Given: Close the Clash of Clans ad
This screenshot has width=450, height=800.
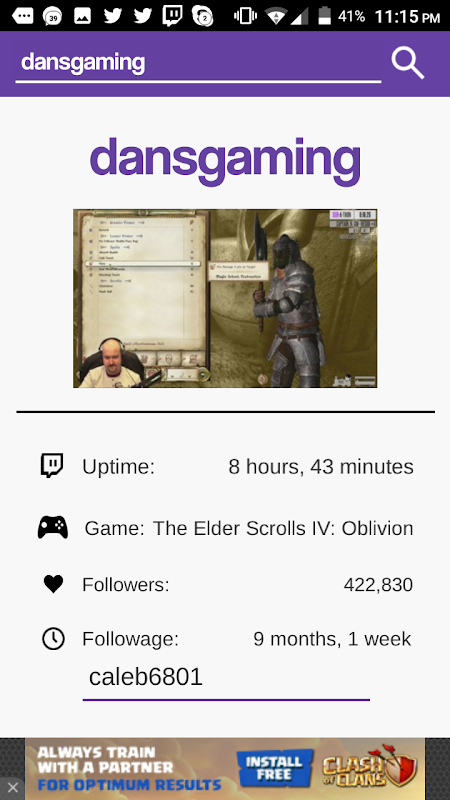Looking at the screenshot, I should (12, 787).
